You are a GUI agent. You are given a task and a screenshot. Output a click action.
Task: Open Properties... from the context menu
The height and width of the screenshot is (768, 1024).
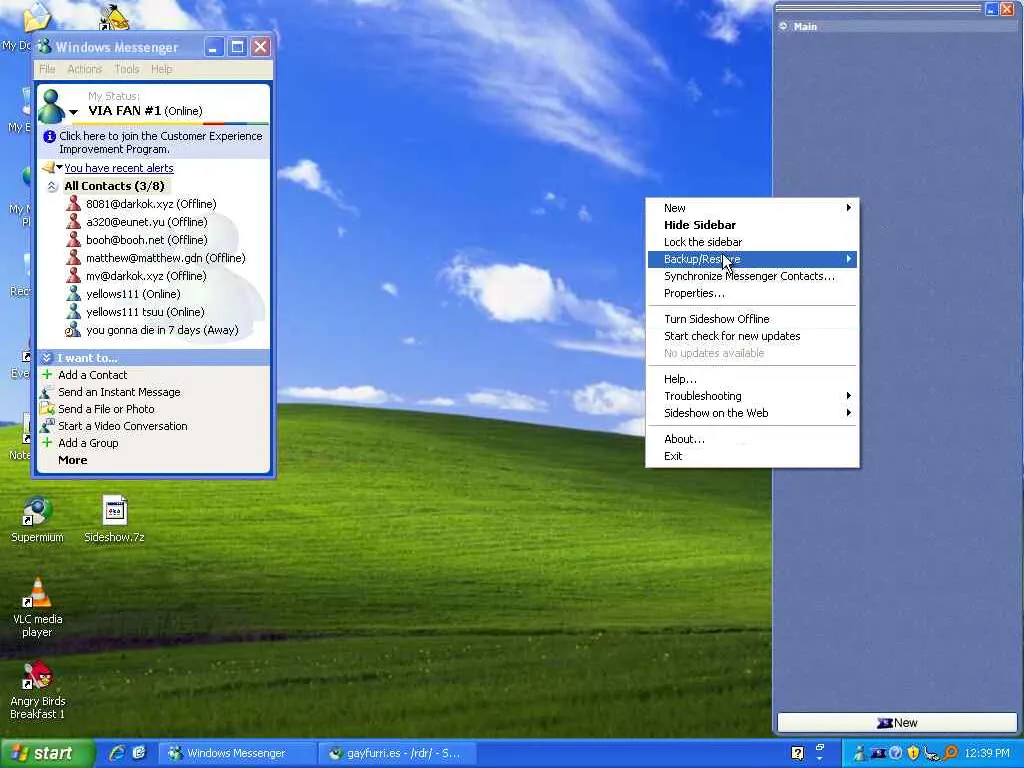(x=752, y=293)
